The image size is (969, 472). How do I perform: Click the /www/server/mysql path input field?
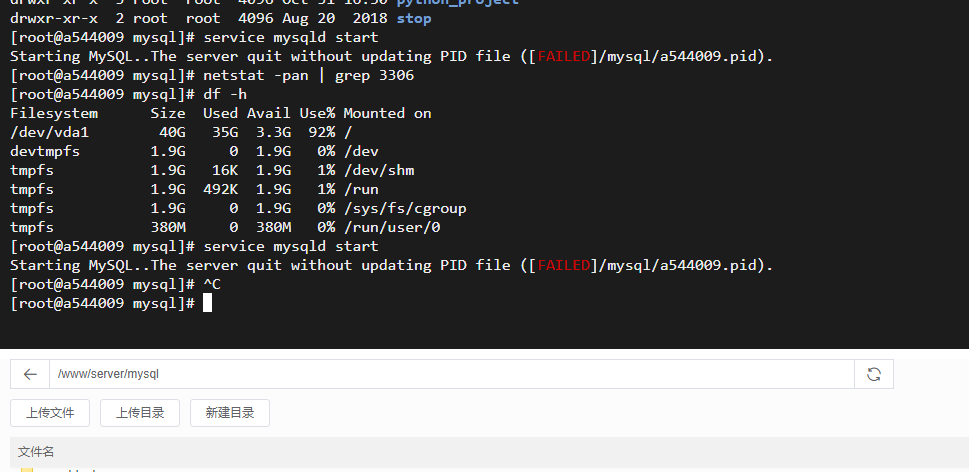[452, 374]
